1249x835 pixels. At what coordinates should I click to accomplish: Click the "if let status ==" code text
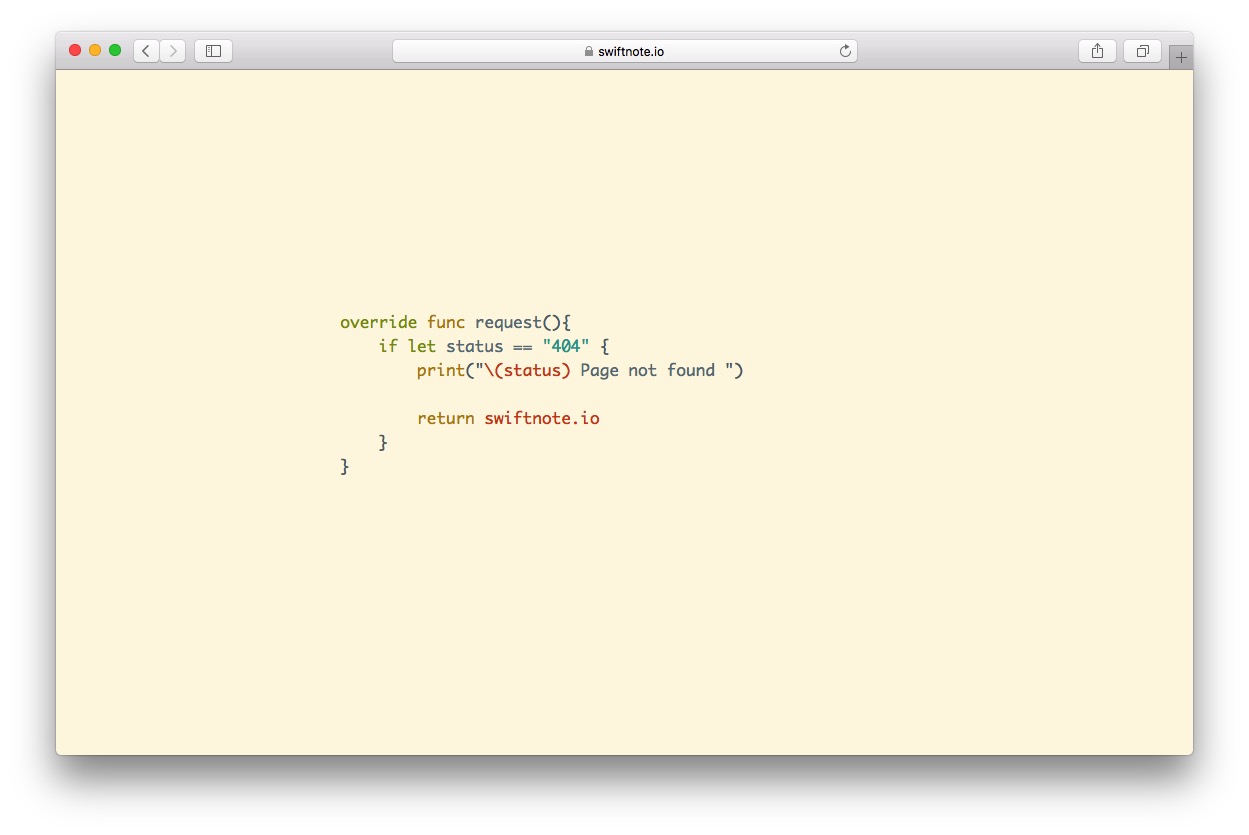(x=456, y=346)
